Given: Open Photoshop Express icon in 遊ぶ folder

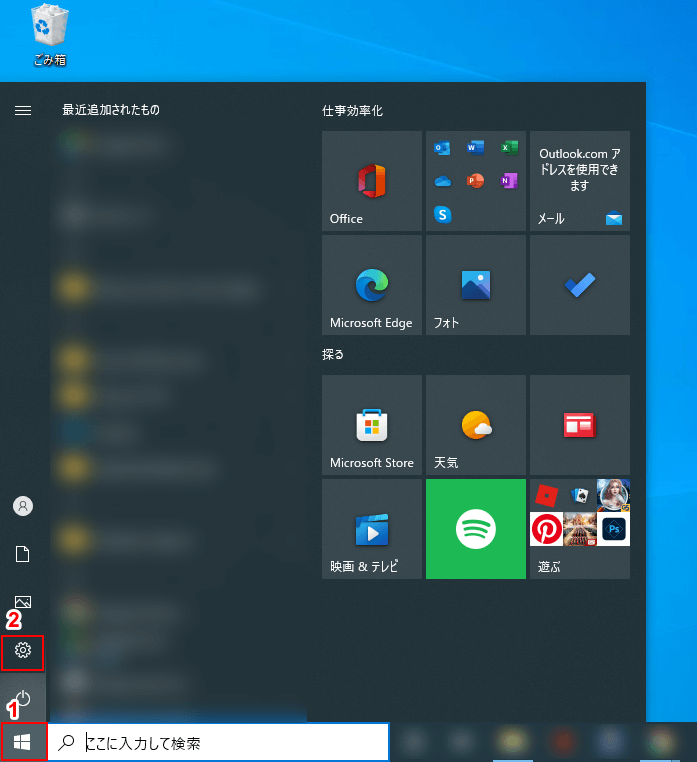Looking at the screenshot, I should 613,529.
